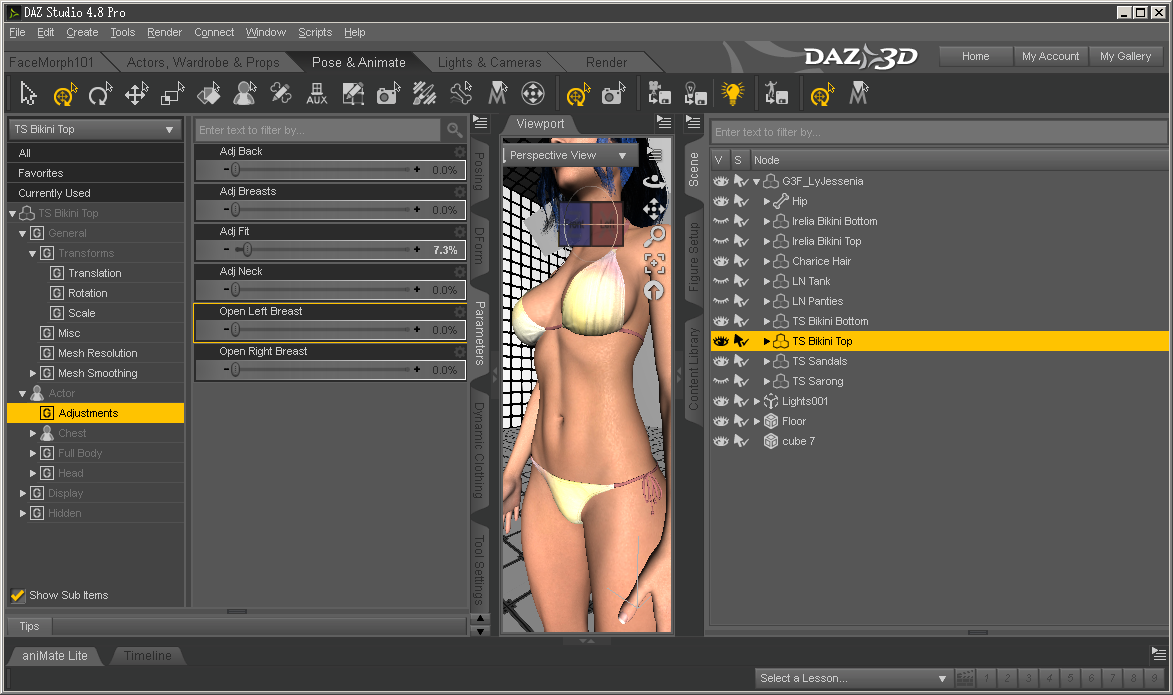Click the Open Left Breast slider track
Viewport: 1173px width, 695px height.
coord(322,329)
